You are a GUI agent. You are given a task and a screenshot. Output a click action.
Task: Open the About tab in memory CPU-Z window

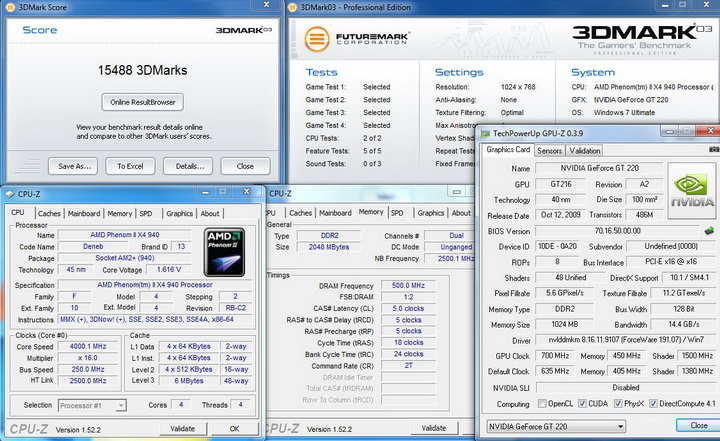461,213
